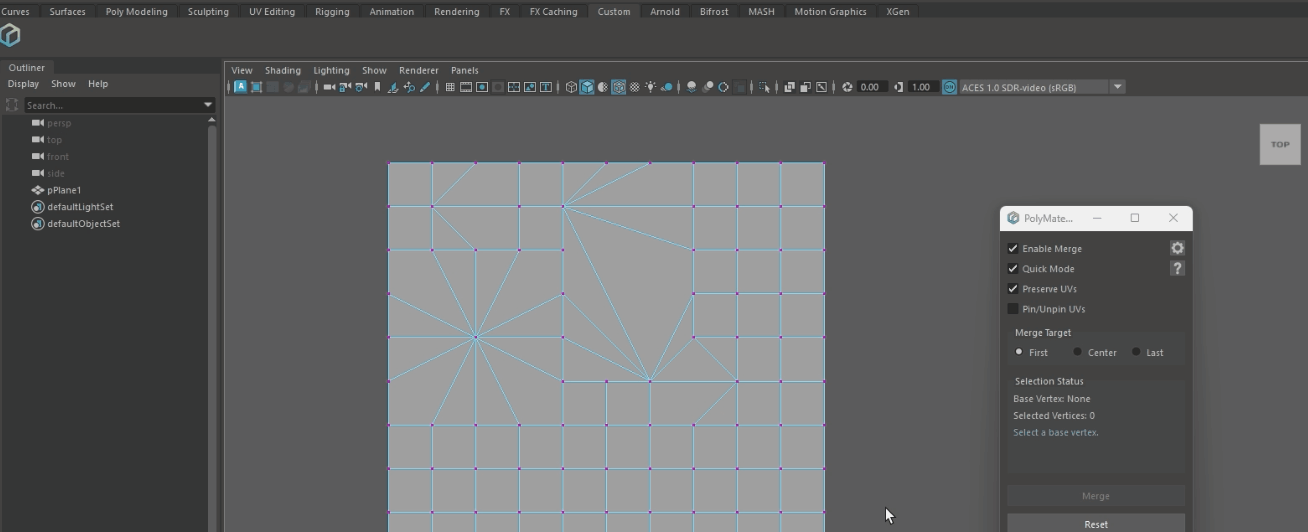Open PolyMate help question mark
This screenshot has height=532, width=1308.
coord(1177,268)
